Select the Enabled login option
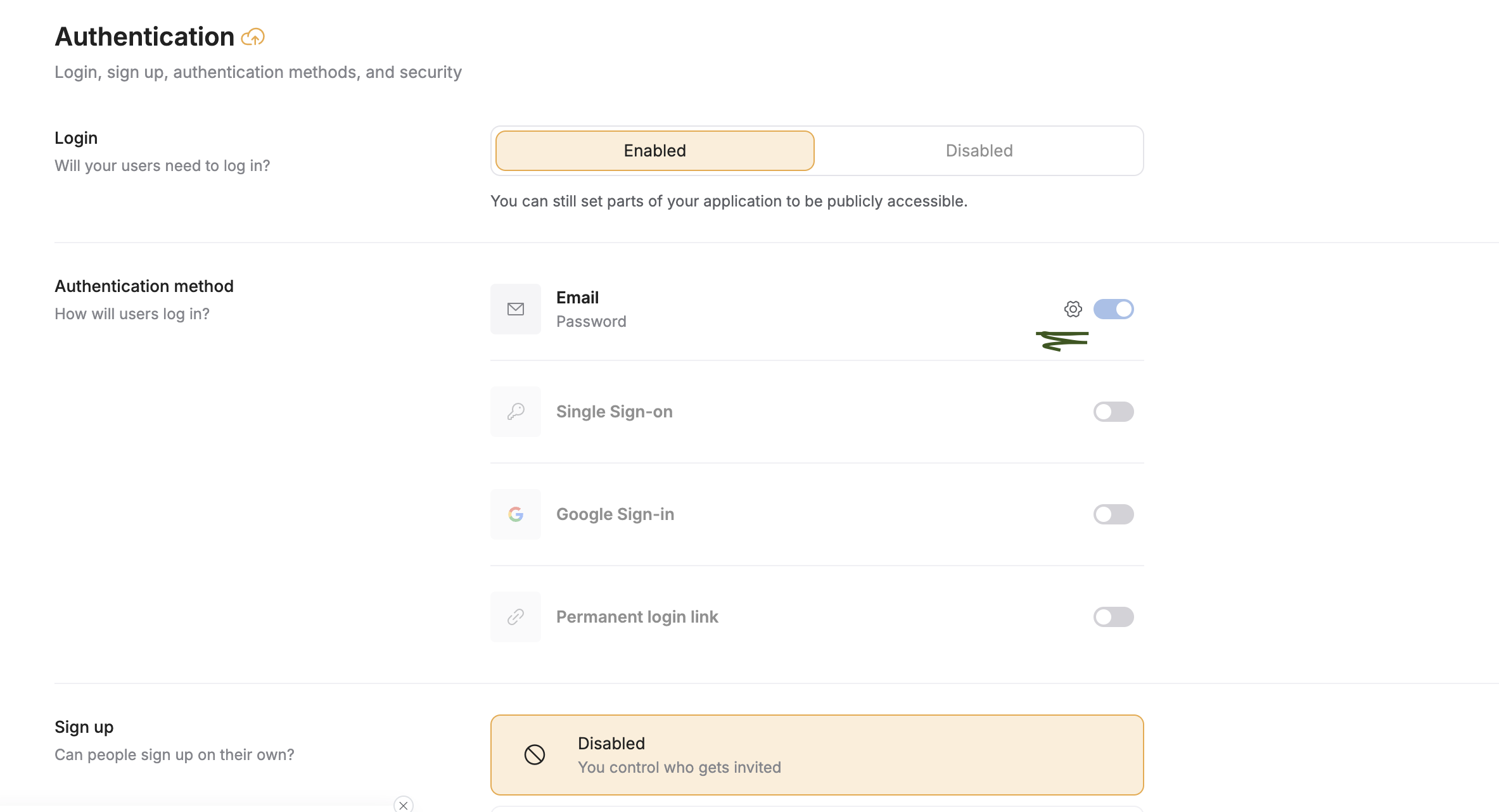1499x812 pixels. coord(654,151)
